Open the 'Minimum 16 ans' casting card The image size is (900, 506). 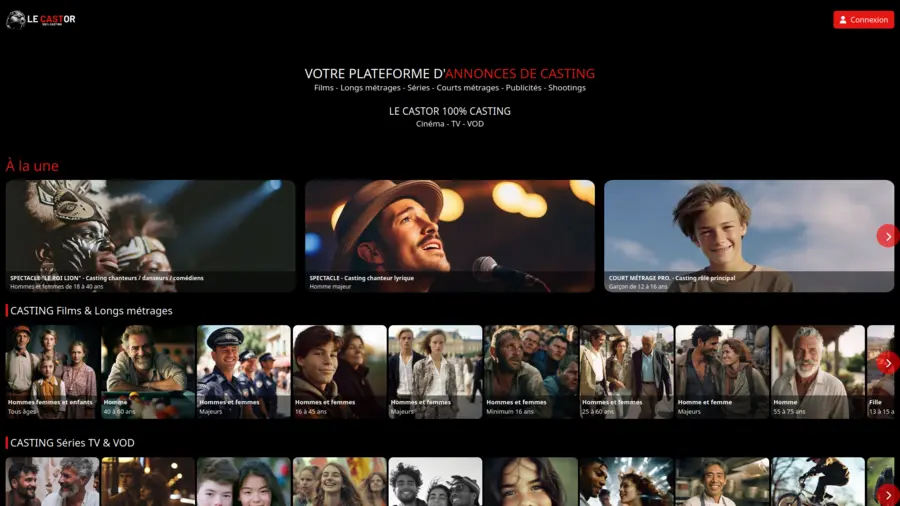coord(531,372)
